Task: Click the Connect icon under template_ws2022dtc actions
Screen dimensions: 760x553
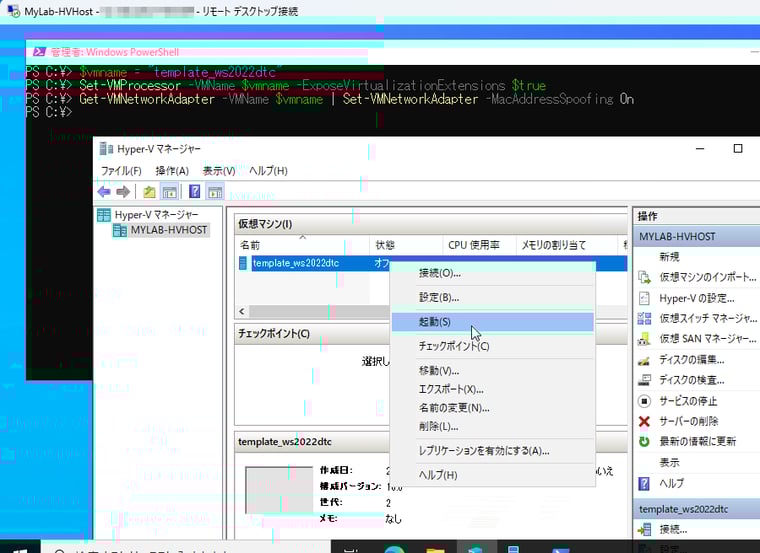Action: click(x=644, y=529)
